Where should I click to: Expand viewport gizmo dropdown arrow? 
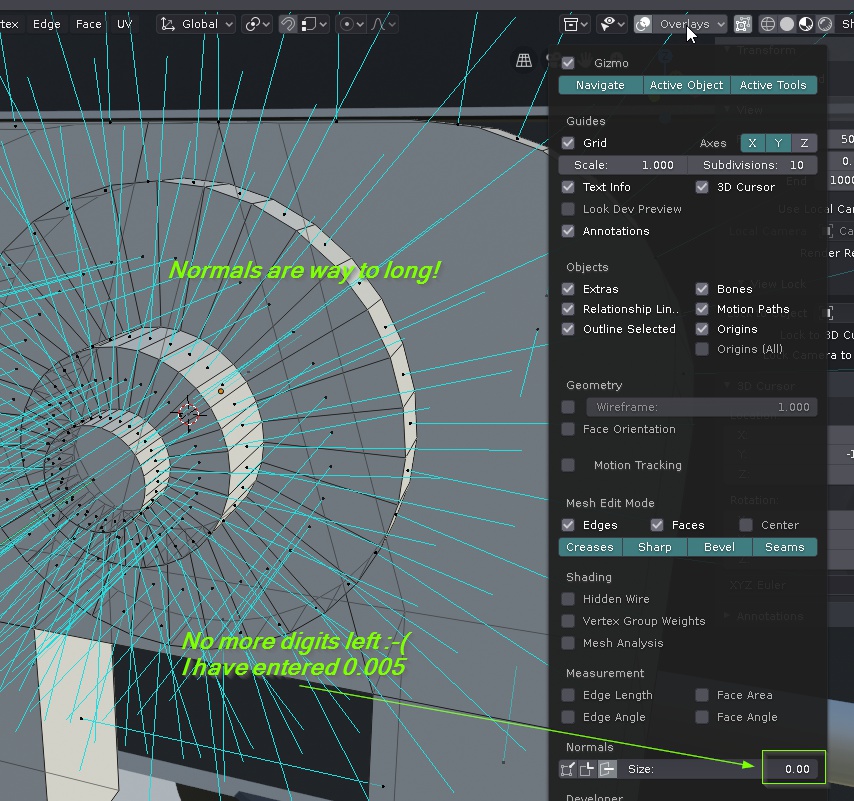click(621, 25)
